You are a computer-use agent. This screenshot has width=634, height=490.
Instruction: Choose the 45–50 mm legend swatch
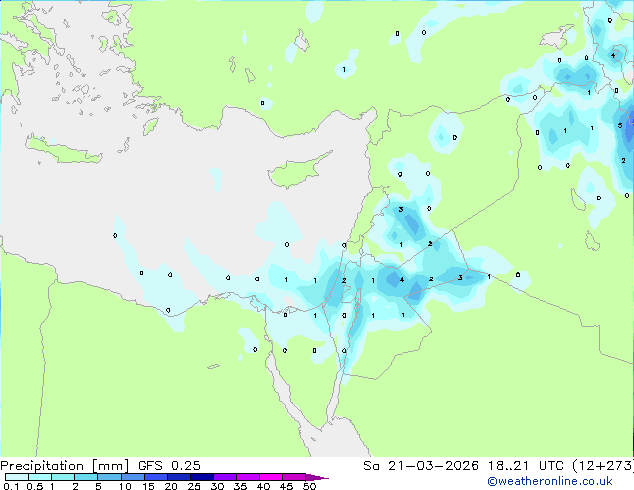coord(294,477)
